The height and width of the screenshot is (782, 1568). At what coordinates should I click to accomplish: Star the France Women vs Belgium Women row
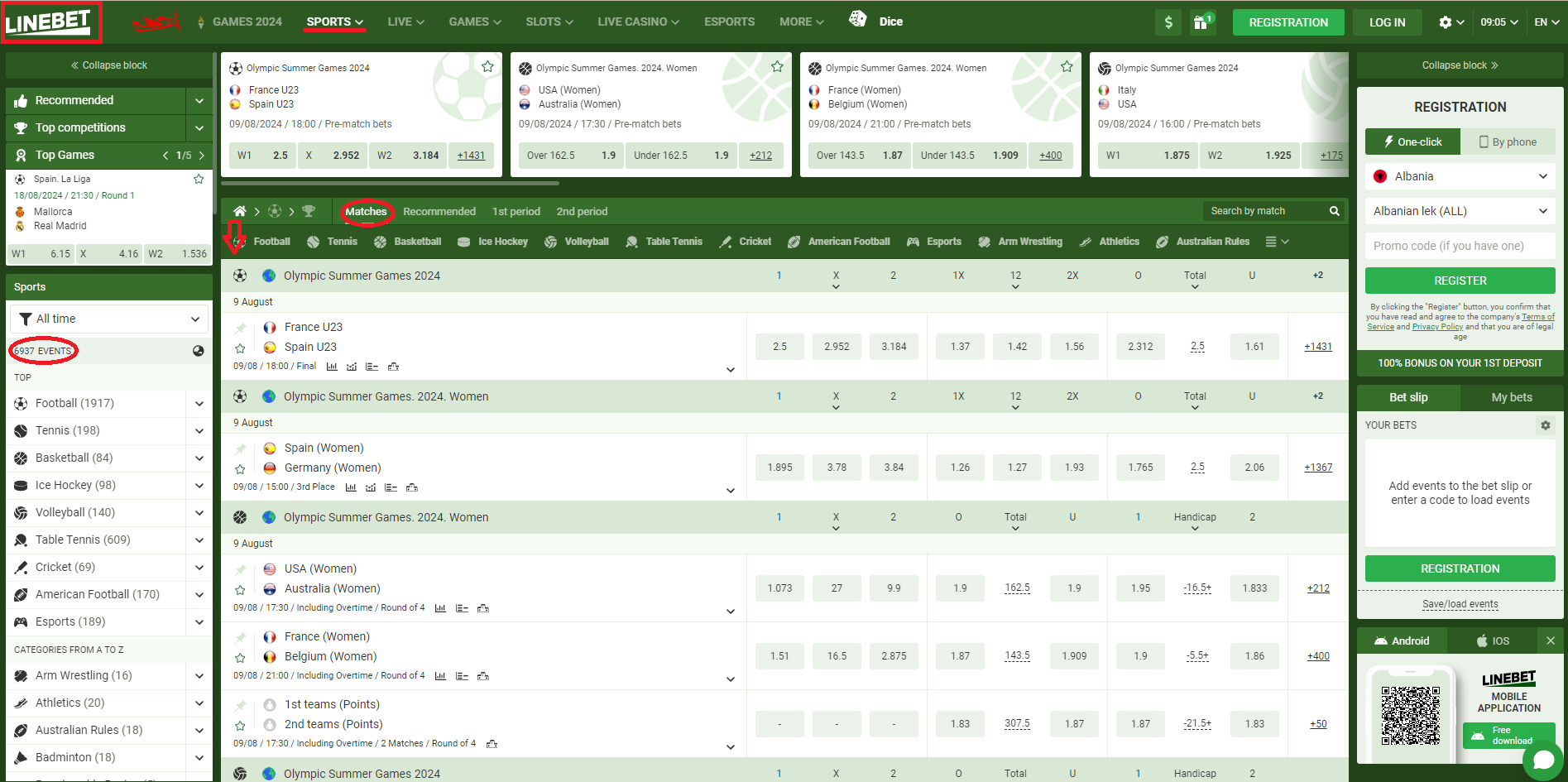(240, 658)
